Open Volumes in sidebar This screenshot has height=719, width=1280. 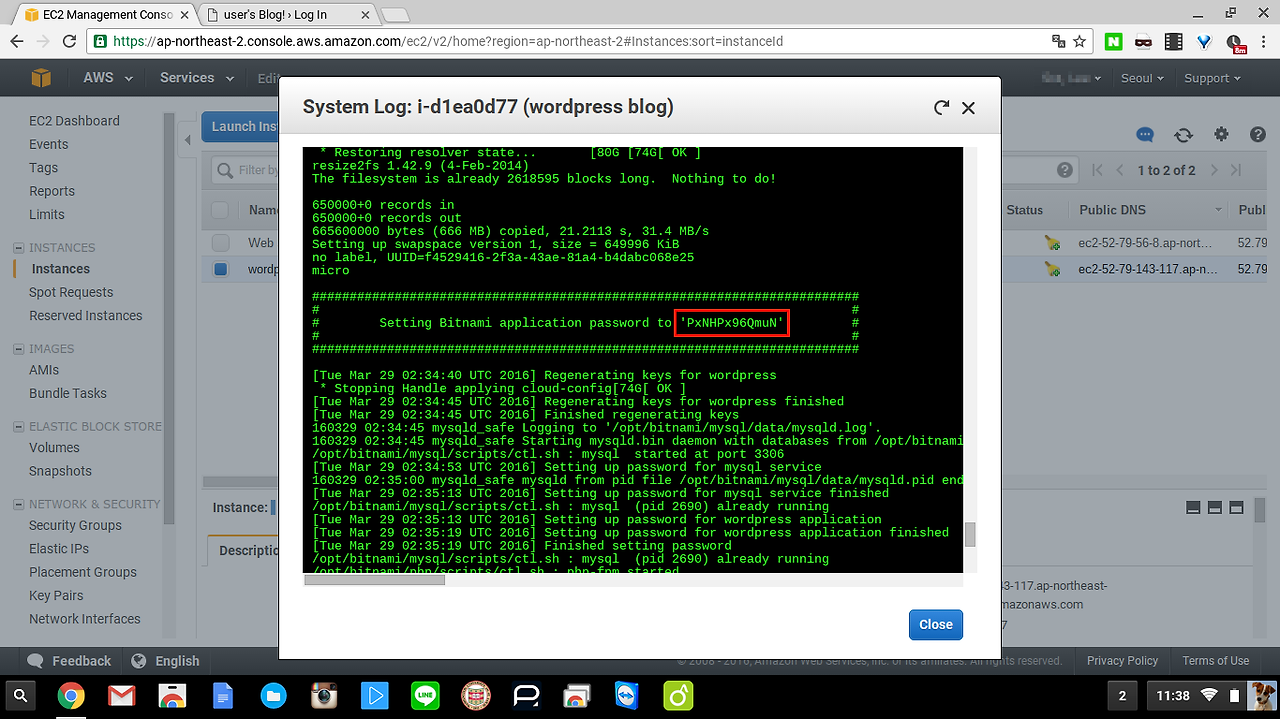point(54,447)
